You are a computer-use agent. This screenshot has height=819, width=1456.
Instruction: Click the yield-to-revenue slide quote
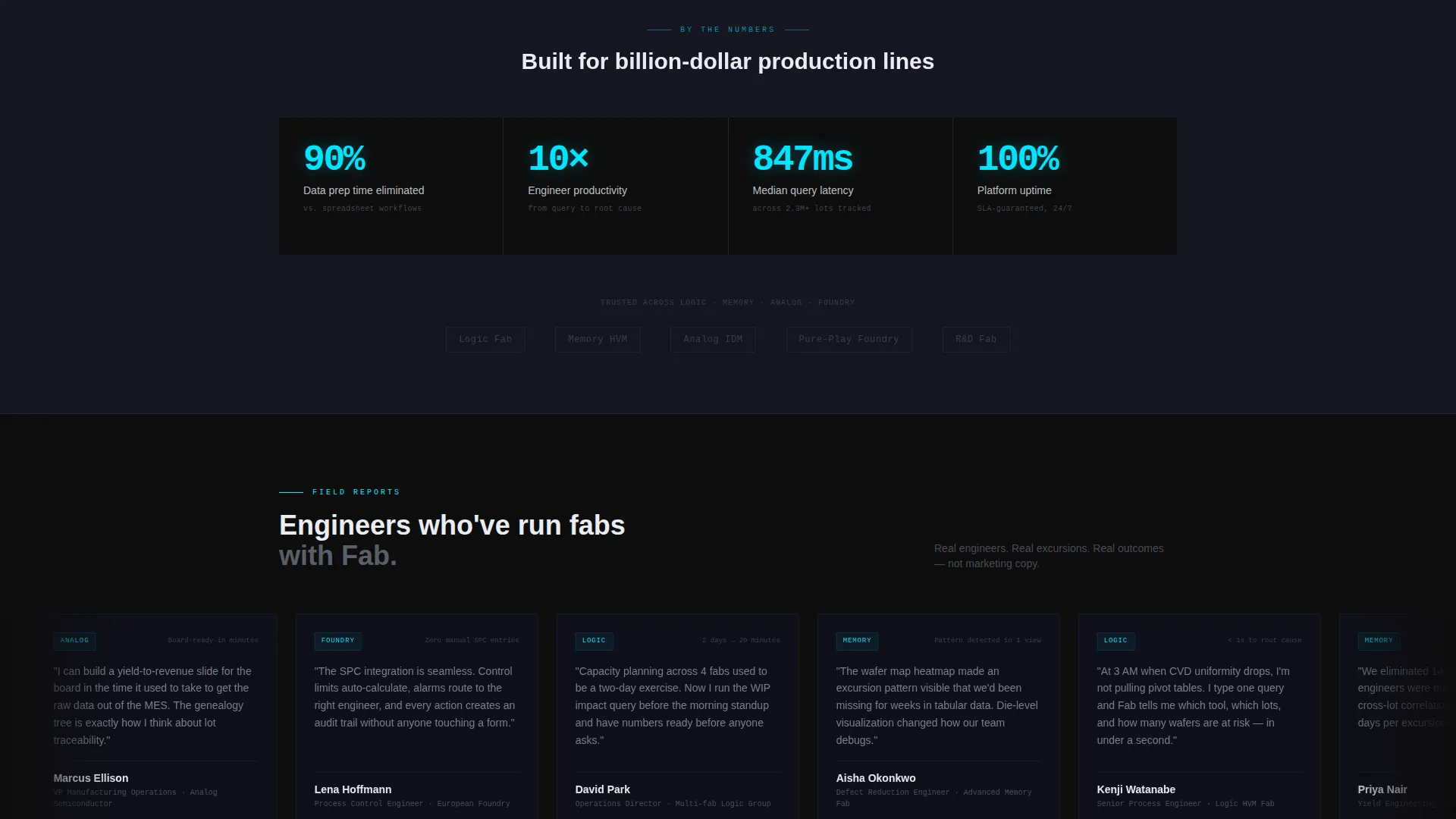pyautogui.click(x=152, y=705)
